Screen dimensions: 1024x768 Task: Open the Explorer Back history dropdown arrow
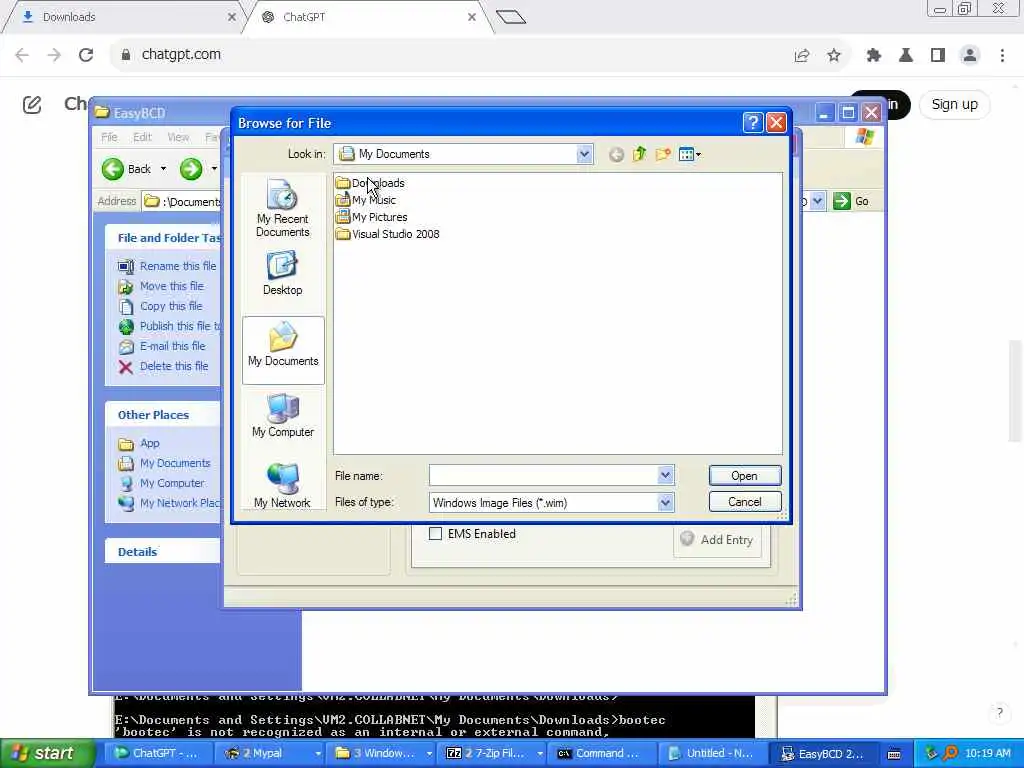(163, 169)
